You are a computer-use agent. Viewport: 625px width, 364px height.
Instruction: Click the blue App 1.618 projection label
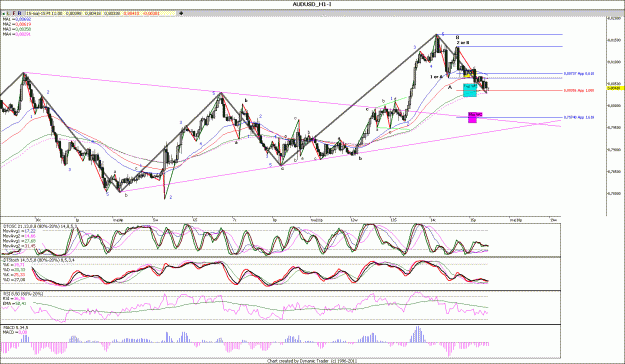pos(579,118)
